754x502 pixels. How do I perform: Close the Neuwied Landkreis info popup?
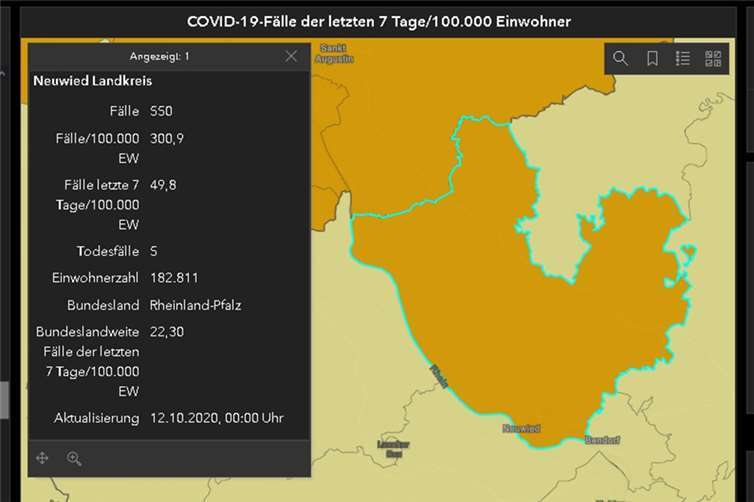click(x=291, y=56)
